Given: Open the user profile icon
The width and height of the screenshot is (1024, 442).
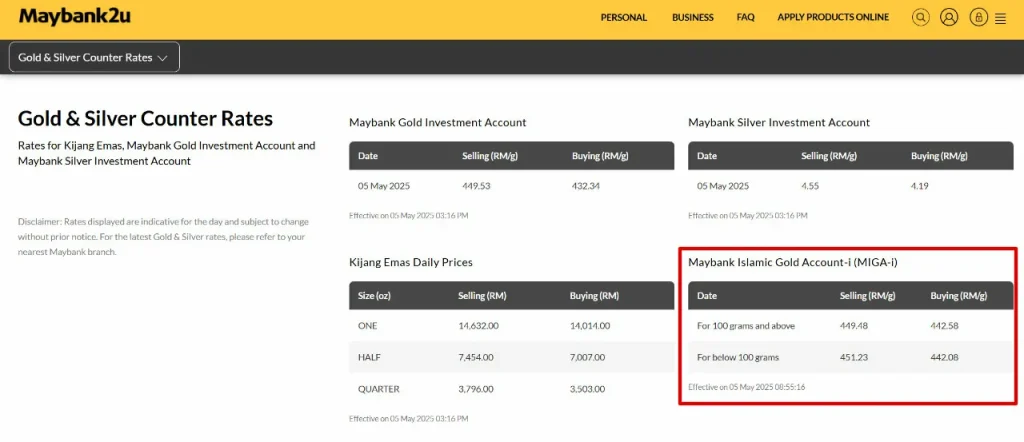Looking at the screenshot, I should point(949,18).
